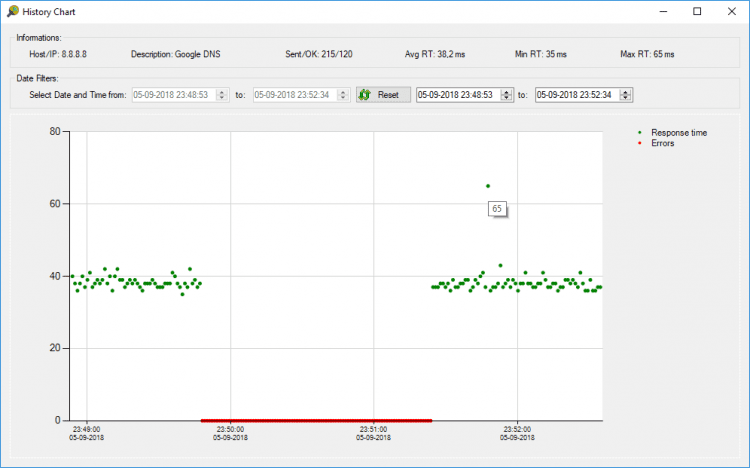This screenshot has width=750, height=468.
Task: Click the active end date field 23:52:34
Action: point(575,95)
